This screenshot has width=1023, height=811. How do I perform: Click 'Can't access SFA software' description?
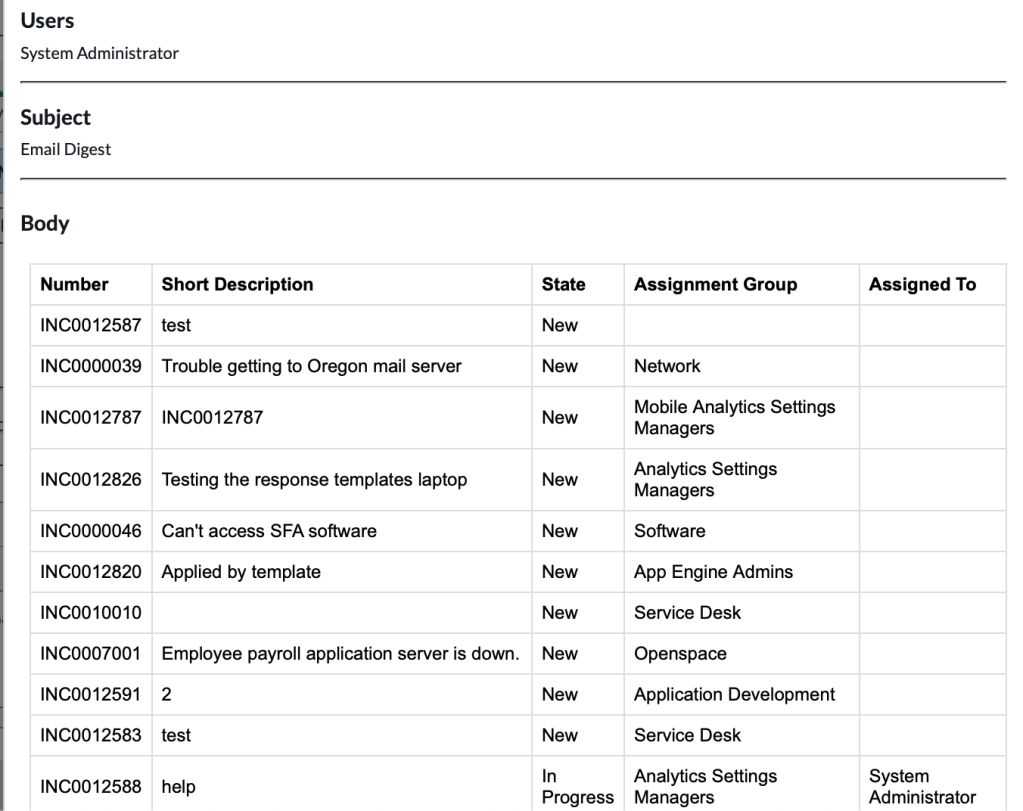tap(269, 531)
